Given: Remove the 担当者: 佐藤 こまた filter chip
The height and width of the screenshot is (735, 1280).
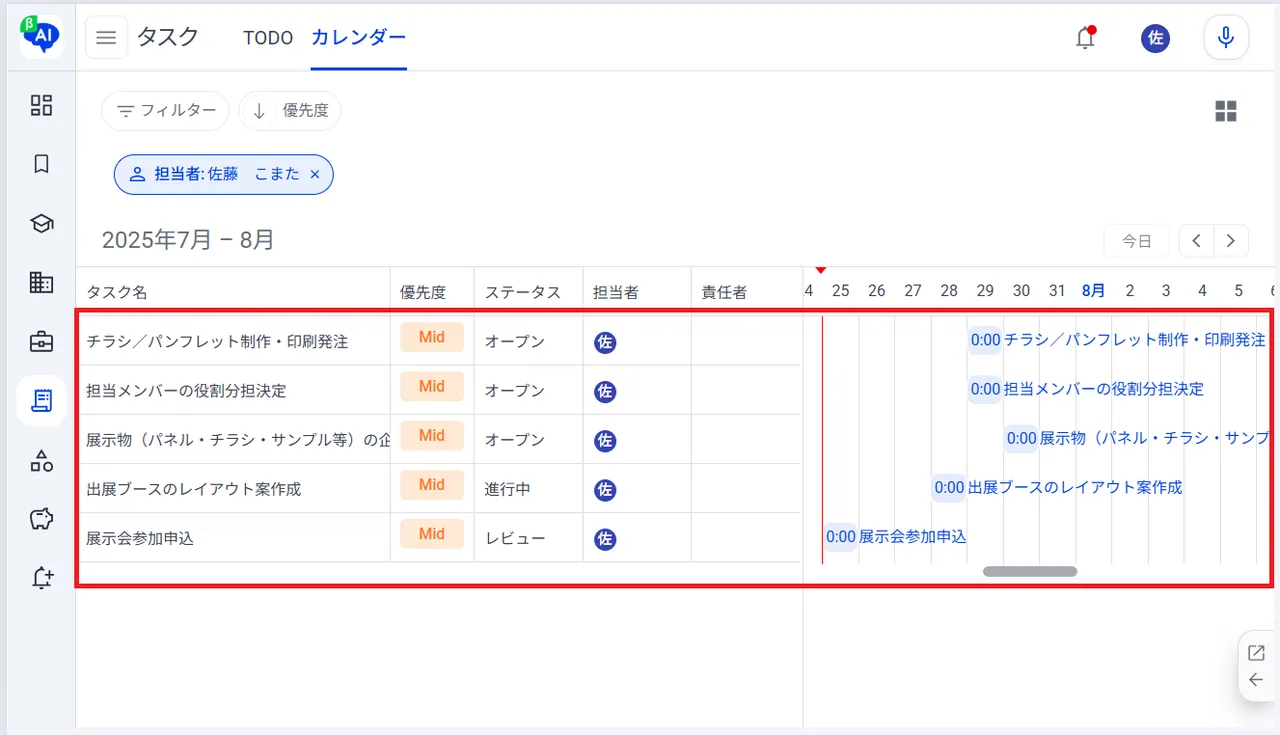Looking at the screenshot, I should point(315,174).
